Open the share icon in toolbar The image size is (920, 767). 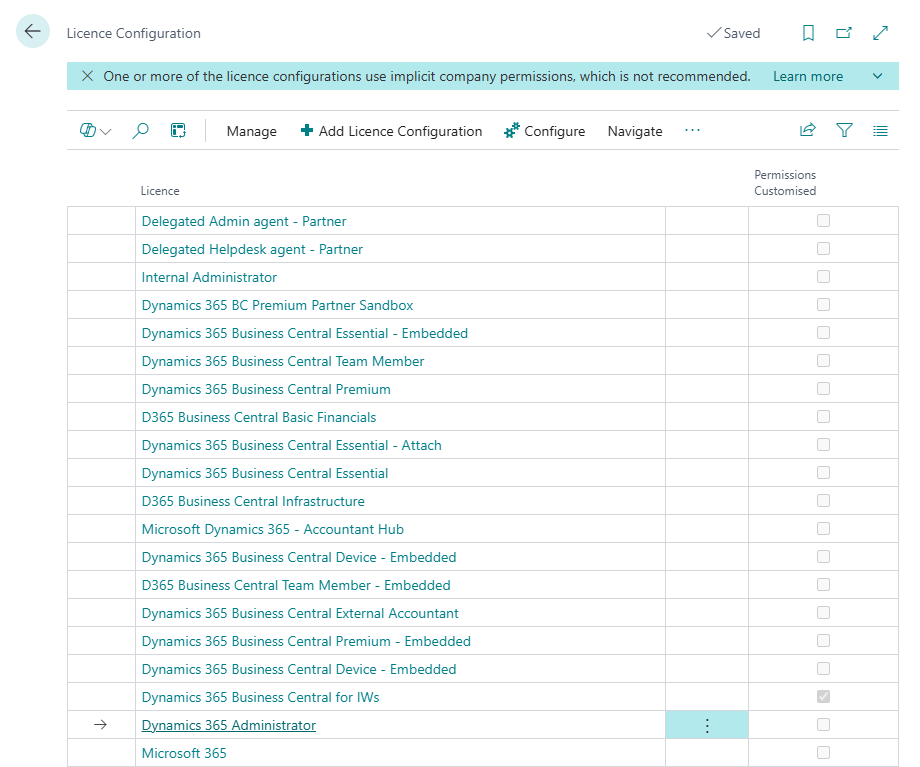click(807, 130)
